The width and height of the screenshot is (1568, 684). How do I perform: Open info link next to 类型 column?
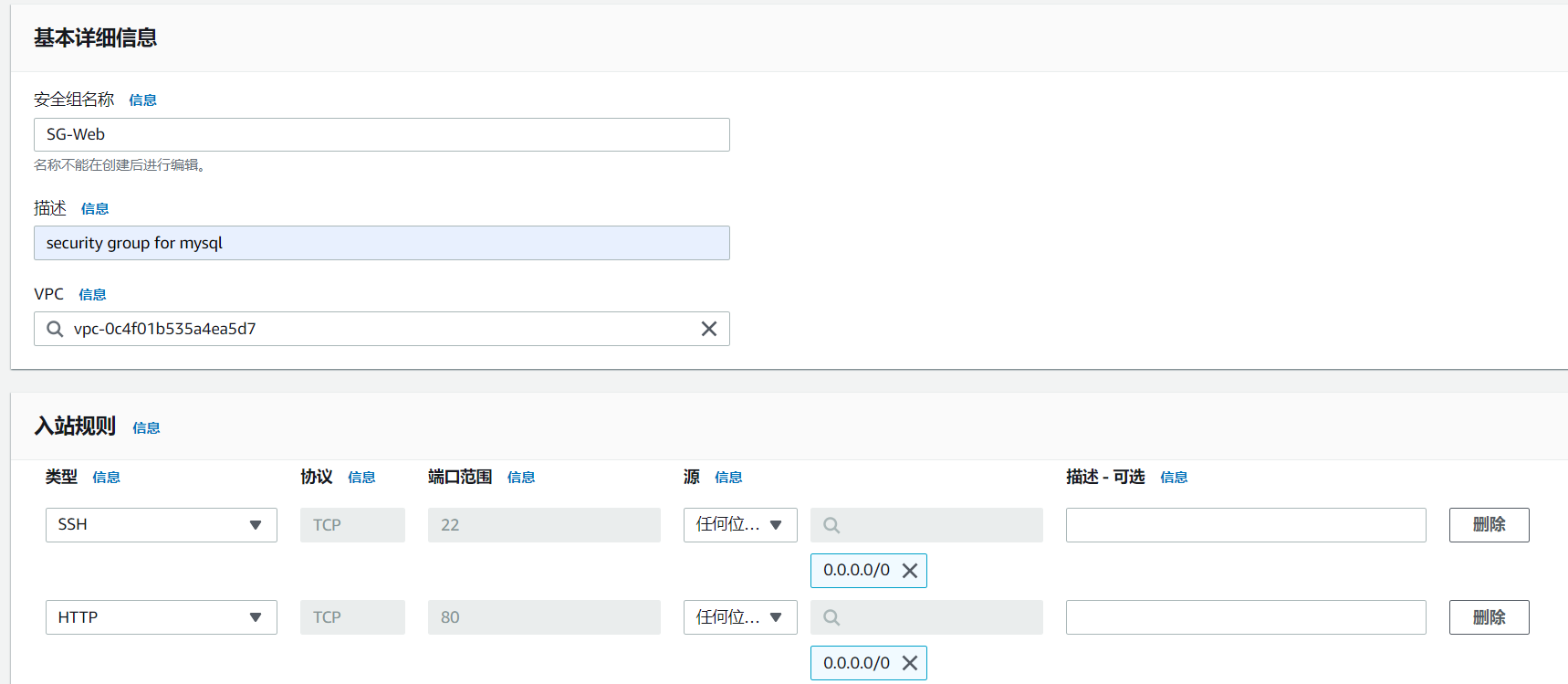tap(106, 478)
